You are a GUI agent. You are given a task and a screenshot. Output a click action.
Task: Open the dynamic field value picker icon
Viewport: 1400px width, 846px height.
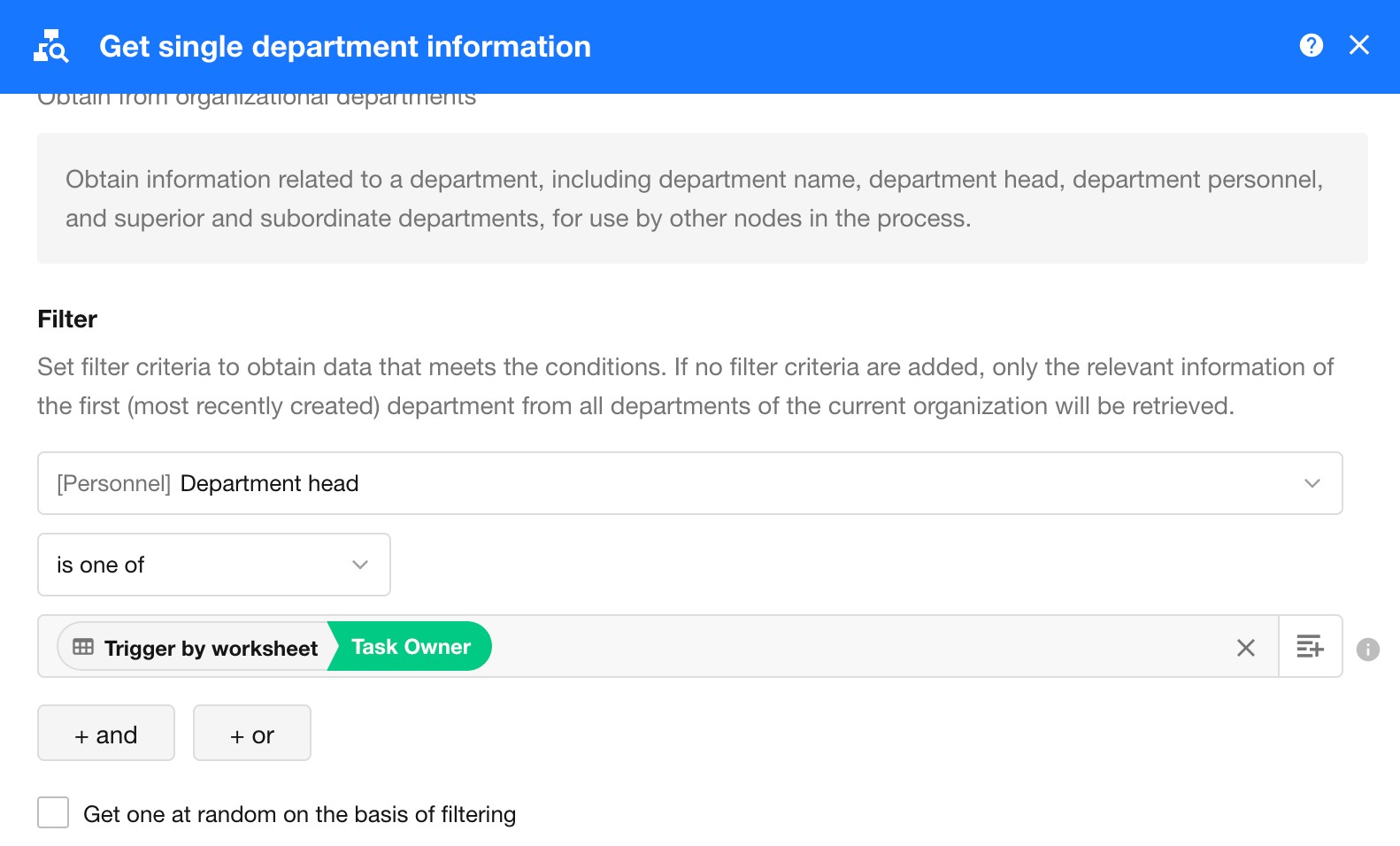click(x=1310, y=647)
